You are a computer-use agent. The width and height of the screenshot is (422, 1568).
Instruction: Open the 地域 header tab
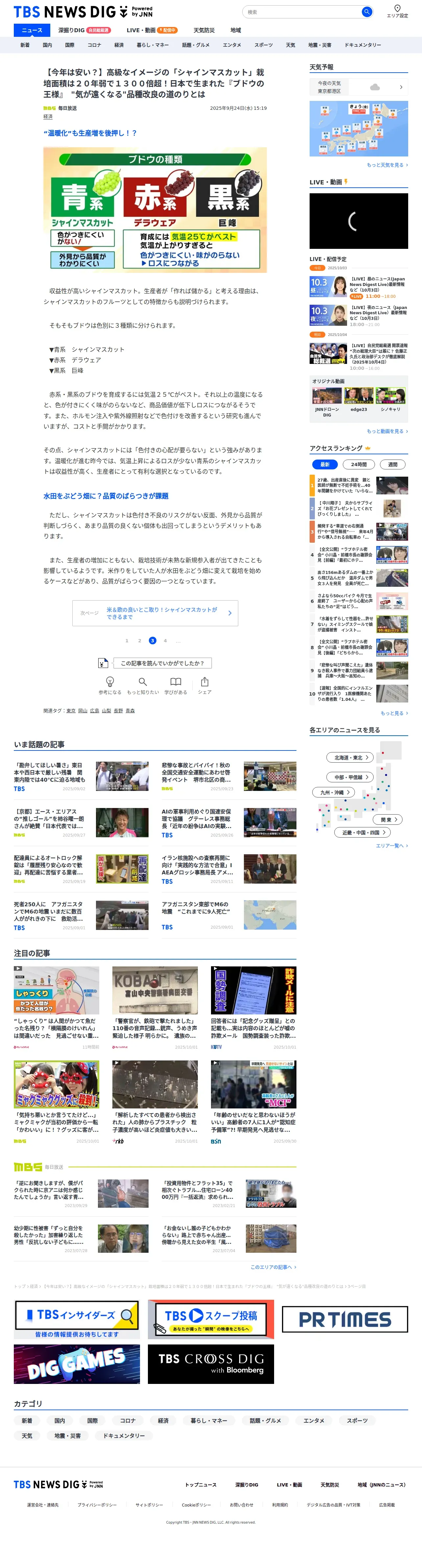click(x=236, y=31)
